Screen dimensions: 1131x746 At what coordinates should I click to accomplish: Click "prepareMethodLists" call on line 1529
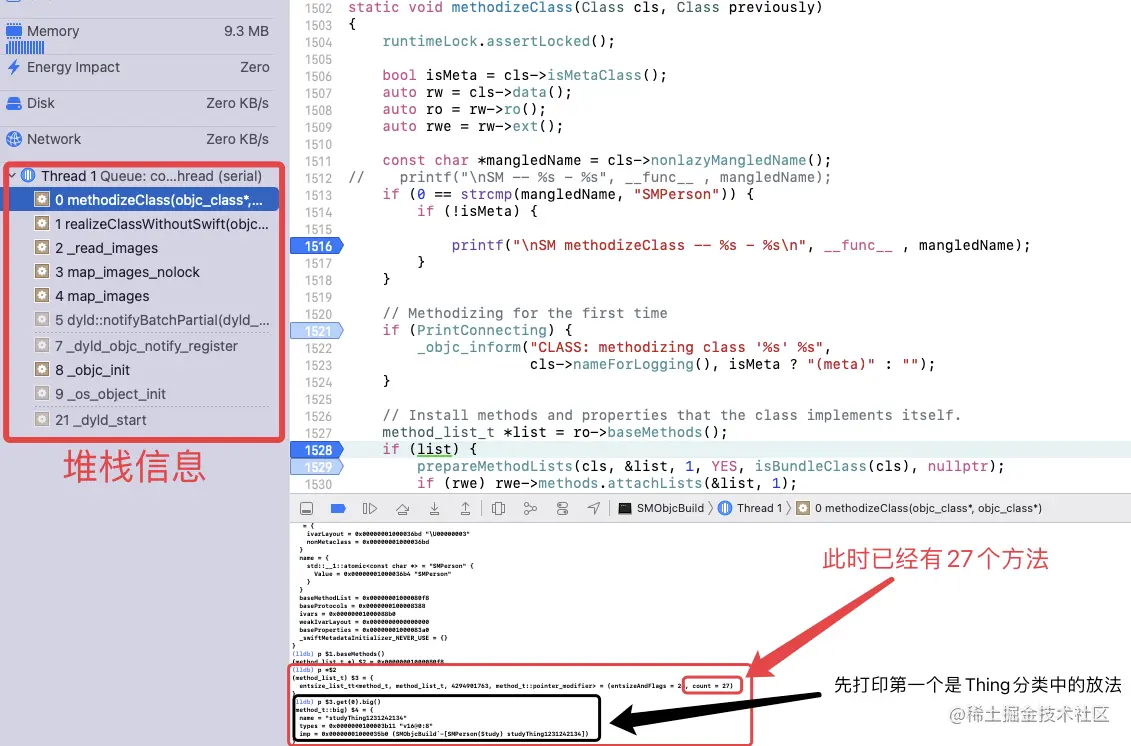tap(494, 466)
